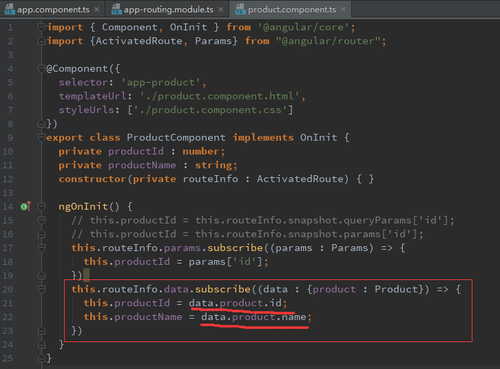Viewport: 500px width, 369px height.
Task: Click the TypeScript file icon on app.component.ts tab
Action: 10,9
